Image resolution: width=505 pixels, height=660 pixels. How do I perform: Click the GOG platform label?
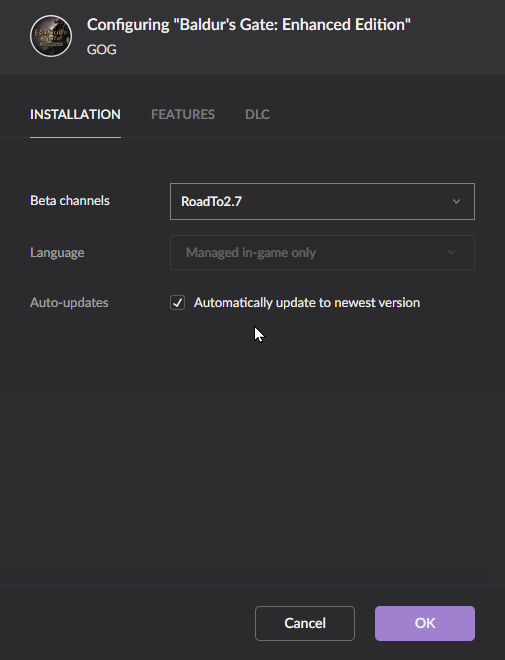click(101, 50)
